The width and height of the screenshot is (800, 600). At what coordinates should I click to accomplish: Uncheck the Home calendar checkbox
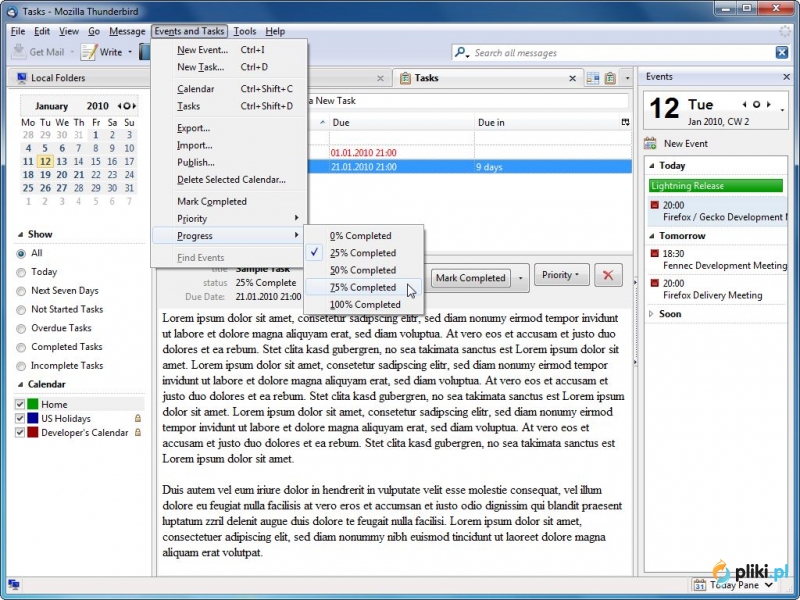(x=20, y=404)
